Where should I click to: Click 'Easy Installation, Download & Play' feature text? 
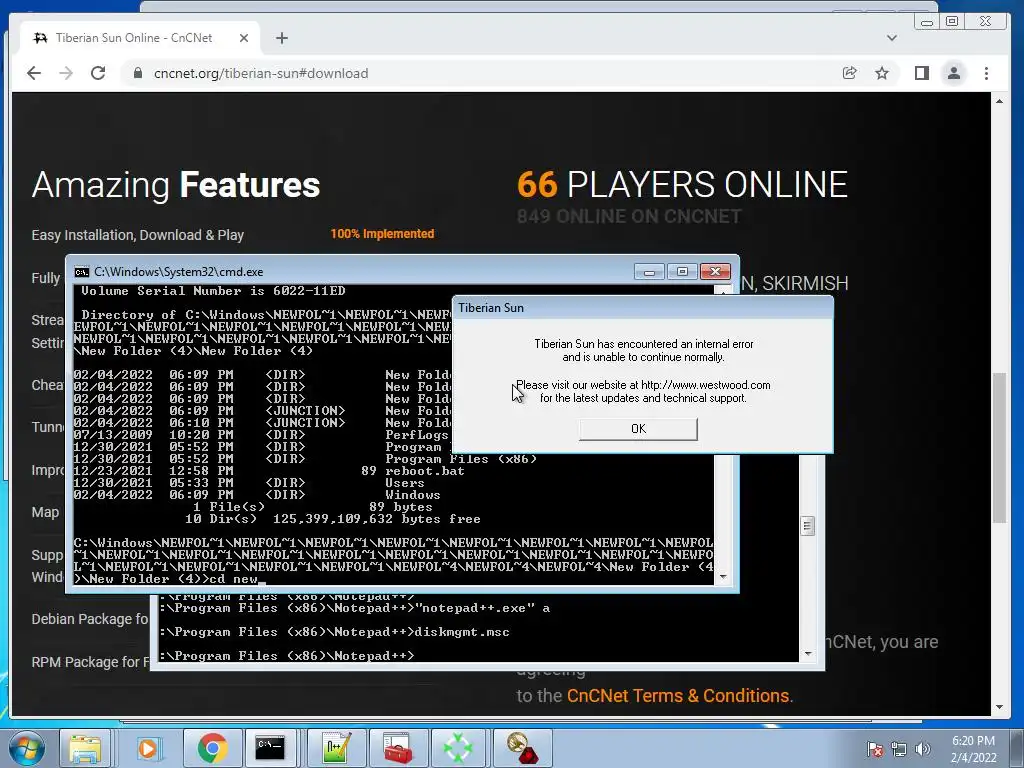(x=137, y=235)
